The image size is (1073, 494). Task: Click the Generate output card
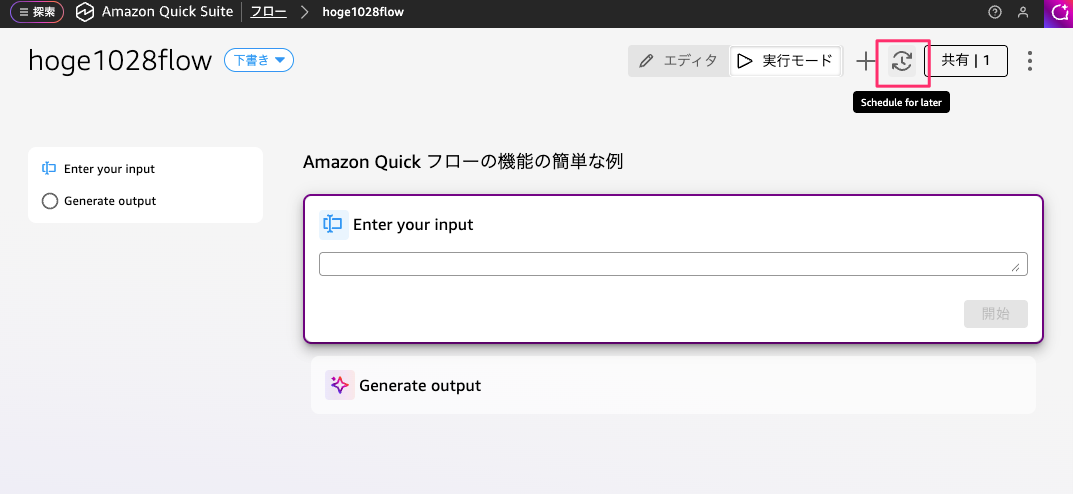673,385
